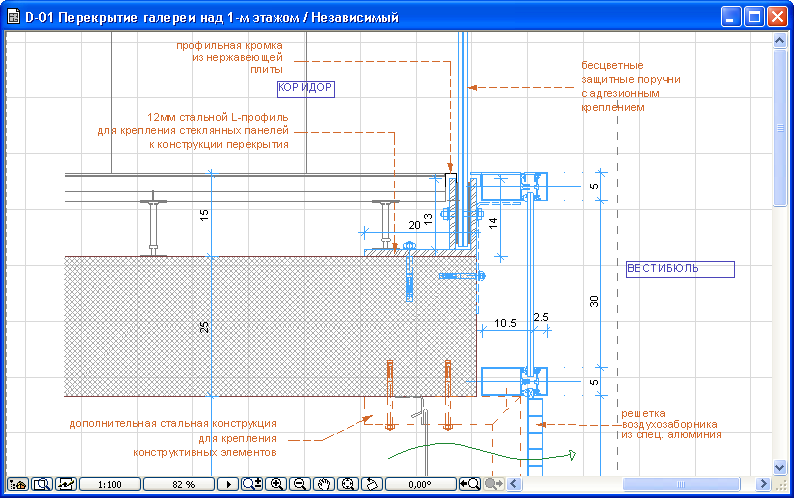
Task: Go to previous zoom view
Action: (469, 484)
